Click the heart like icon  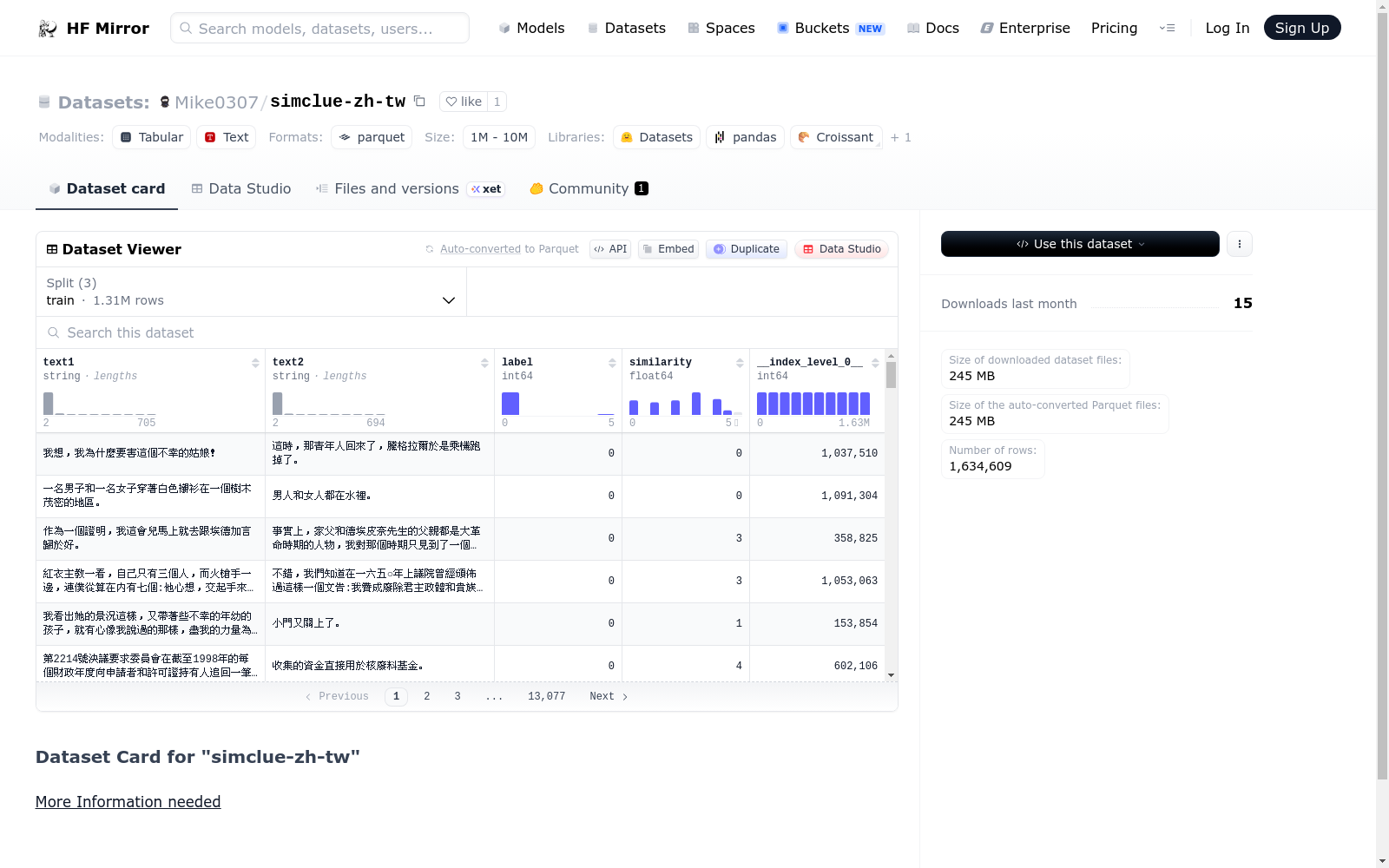pyautogui.click(x=451, y=102)
